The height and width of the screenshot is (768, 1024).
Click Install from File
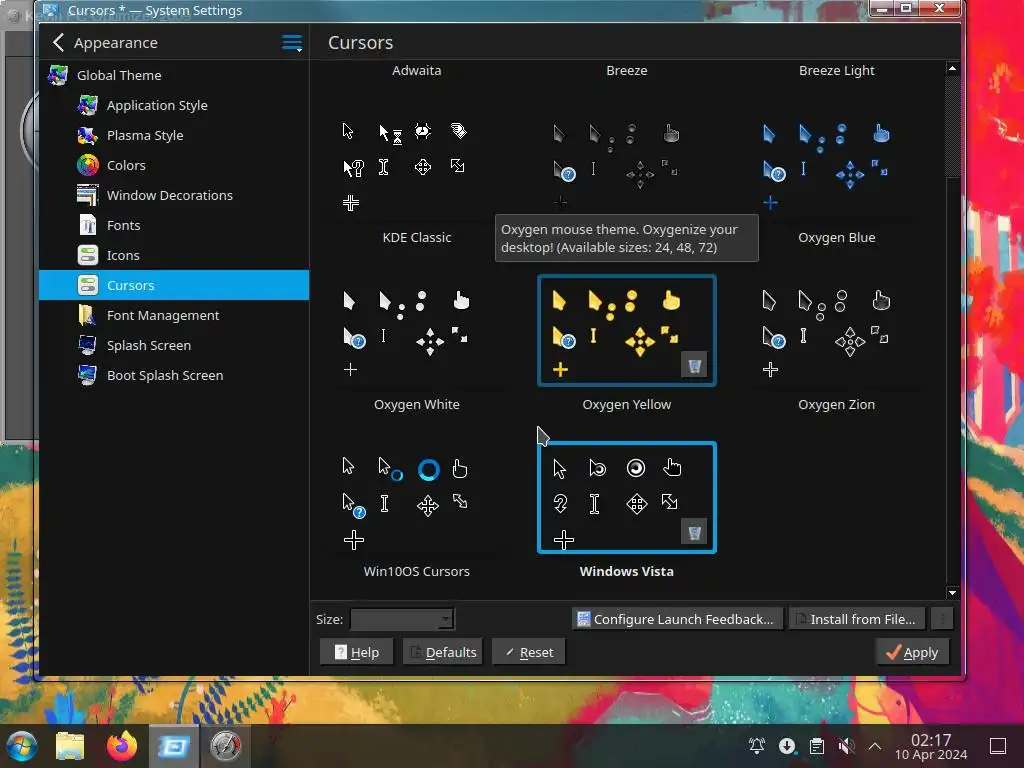click(857, 618)
